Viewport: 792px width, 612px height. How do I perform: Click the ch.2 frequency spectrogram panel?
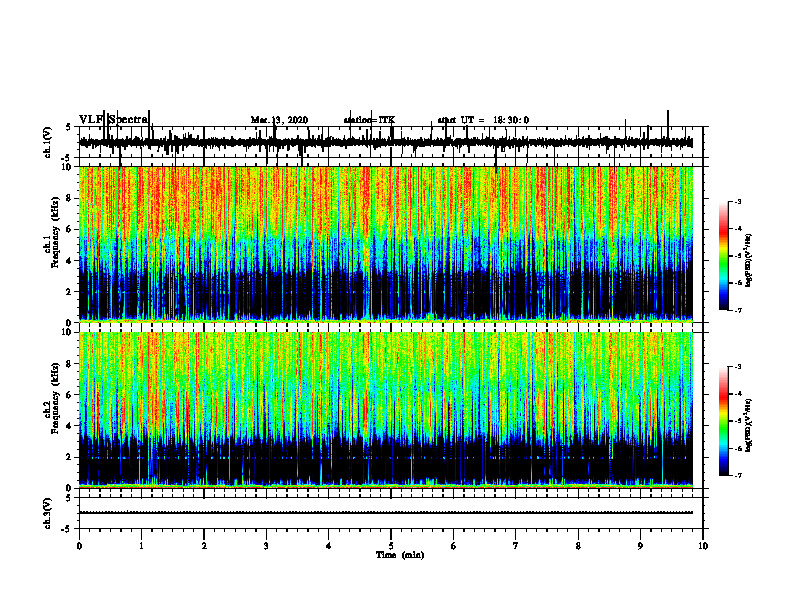(x=386, y=410)
